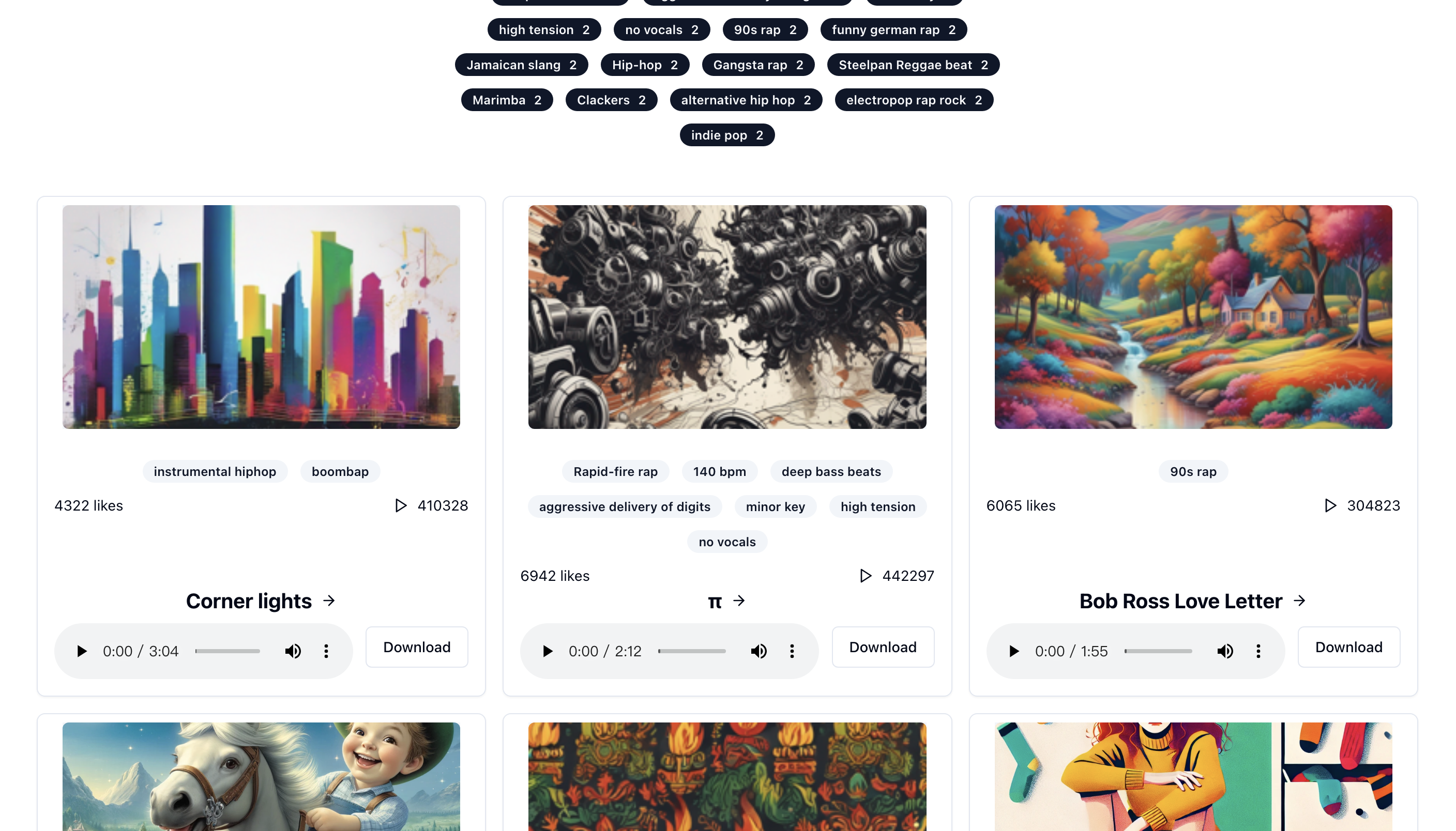The height and width of the screenshot is (831, 1456).
Task: Select the instrumental hiphop tag on Corner lights
Action: click(215, 471)
